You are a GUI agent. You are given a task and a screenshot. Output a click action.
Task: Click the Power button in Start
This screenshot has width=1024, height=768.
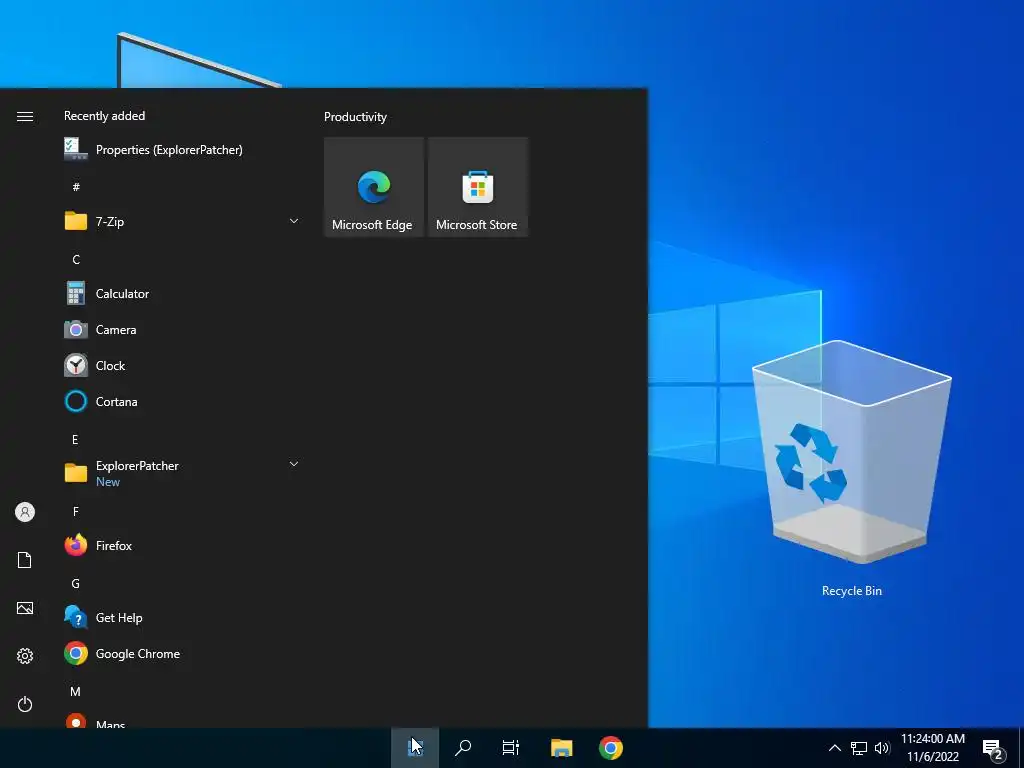(x=25, y=704)
